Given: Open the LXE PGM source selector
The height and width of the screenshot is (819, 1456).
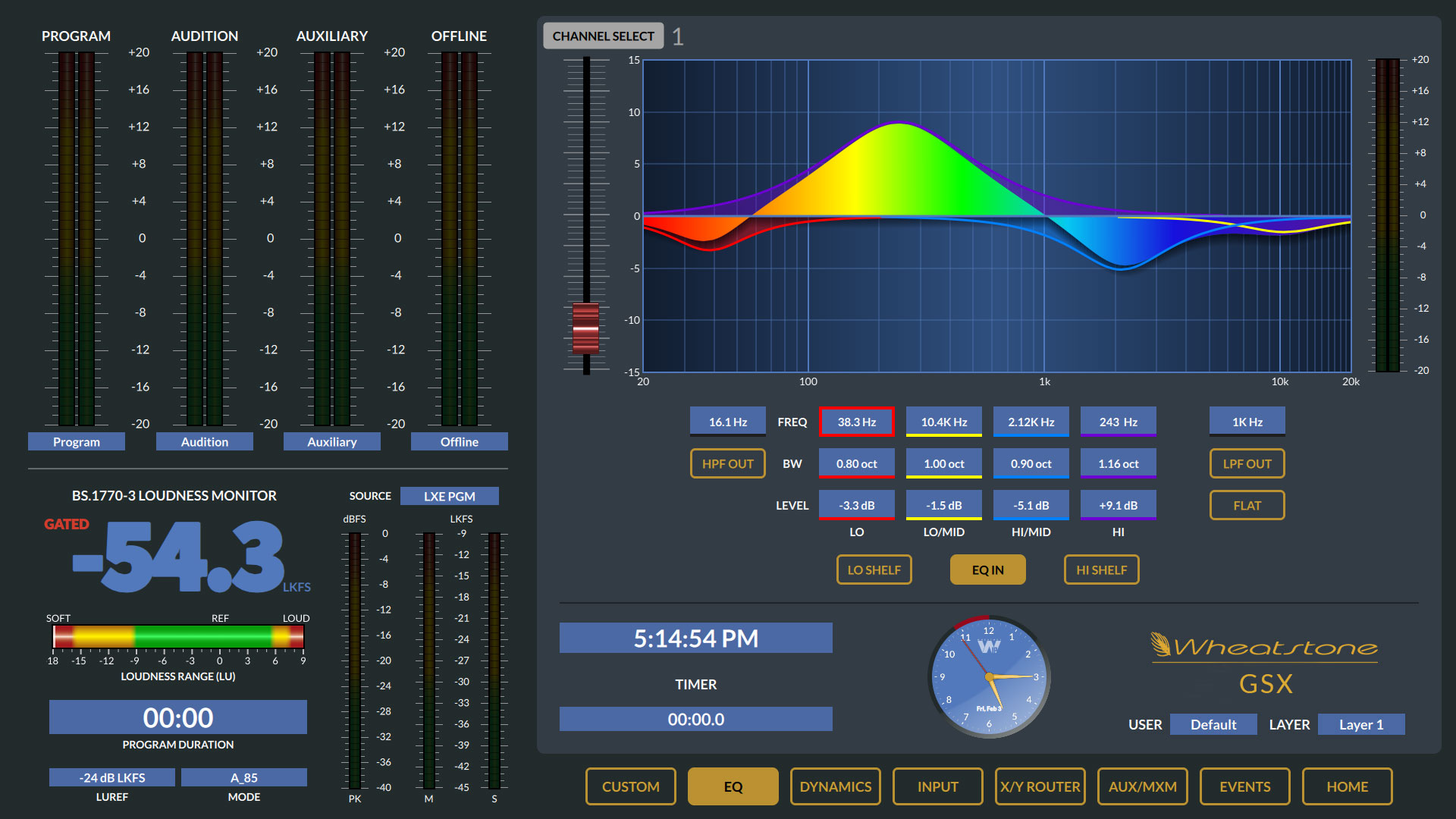Looking at the screenshot, I should tap(449, 496).
